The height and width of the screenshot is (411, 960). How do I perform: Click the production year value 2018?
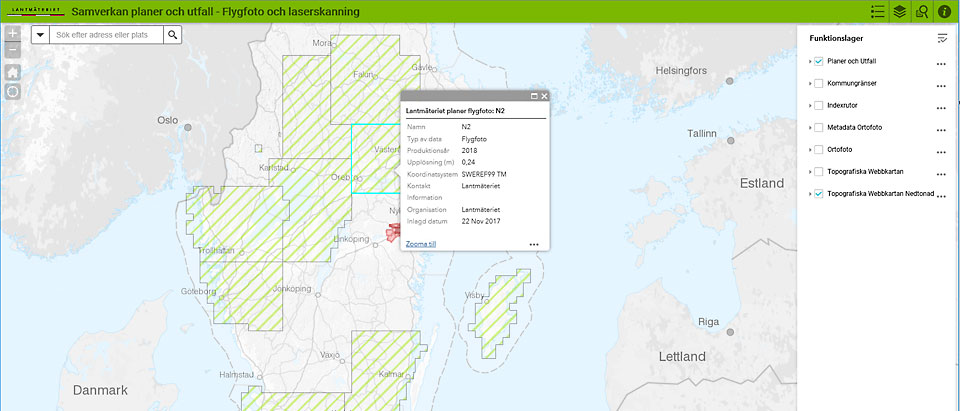click(x=469, y=151)
